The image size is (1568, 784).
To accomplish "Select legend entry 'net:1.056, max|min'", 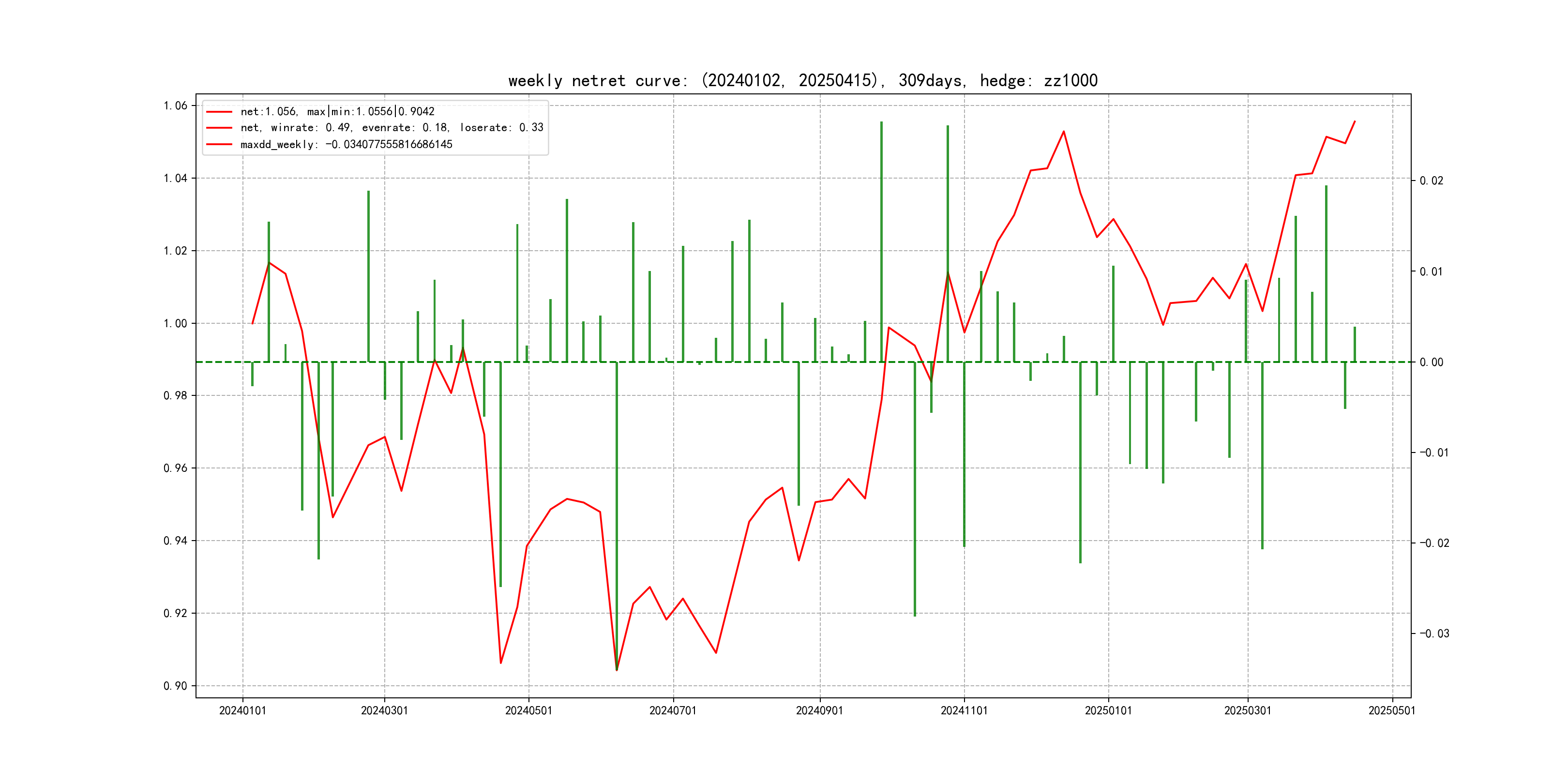I will [337, 111].
